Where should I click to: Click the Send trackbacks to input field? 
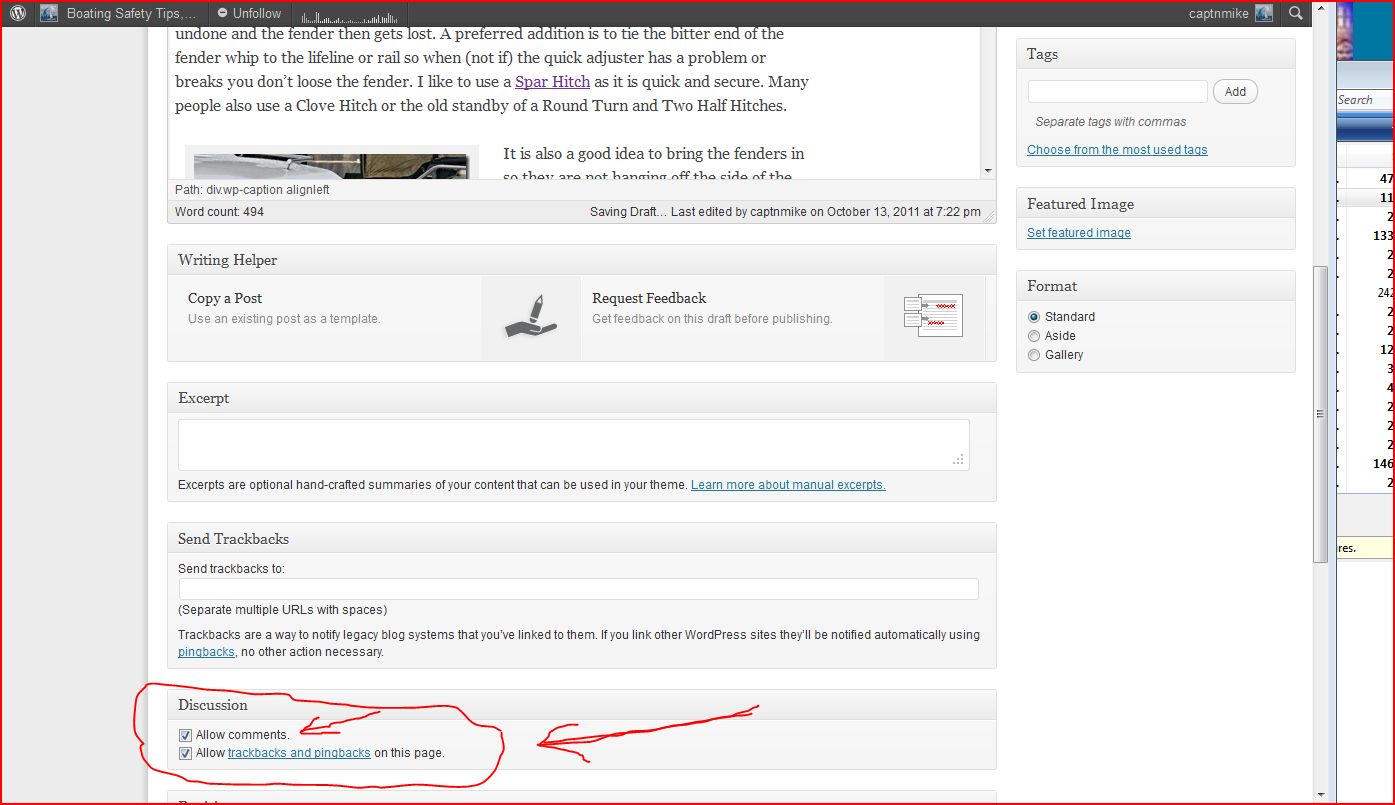(x=578, y=590)
